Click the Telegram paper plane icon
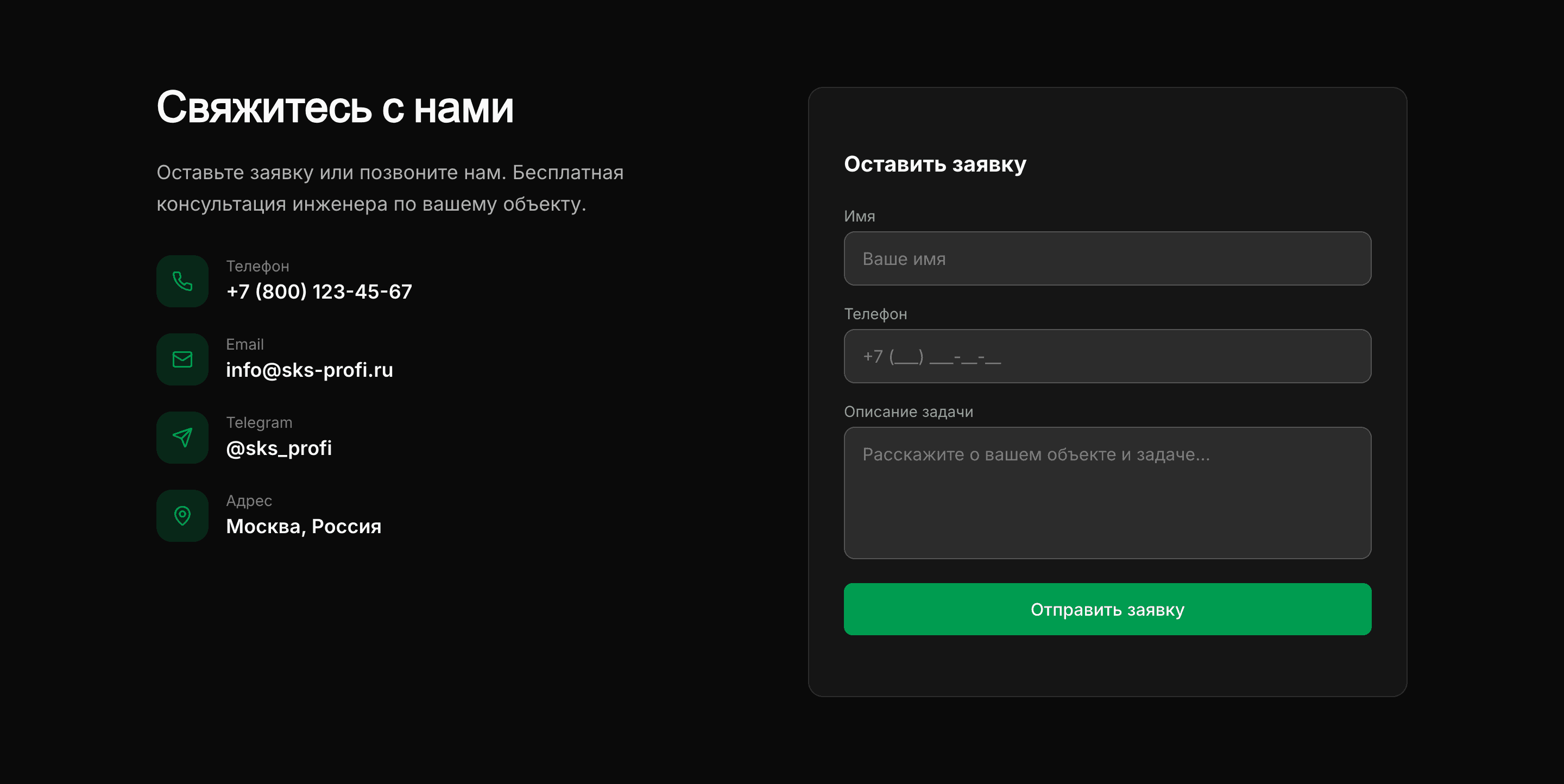This screenshot has width=1564, height=784. [182, 438]
